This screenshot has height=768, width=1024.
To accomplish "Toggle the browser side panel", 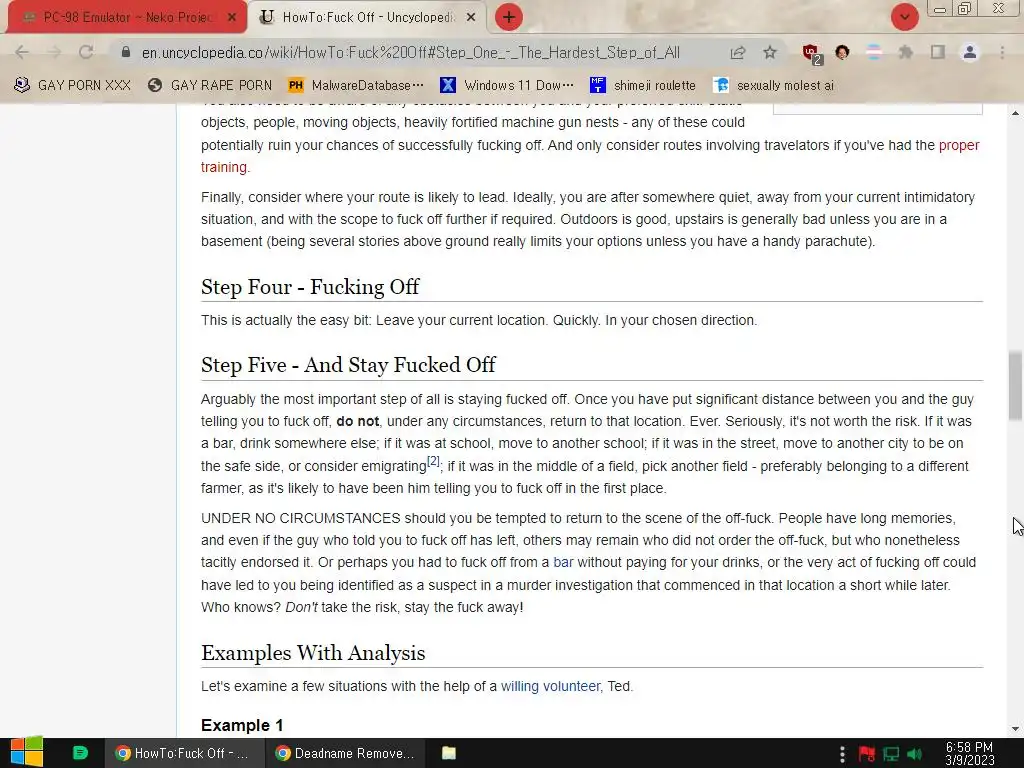I will [x=938, y=52].
